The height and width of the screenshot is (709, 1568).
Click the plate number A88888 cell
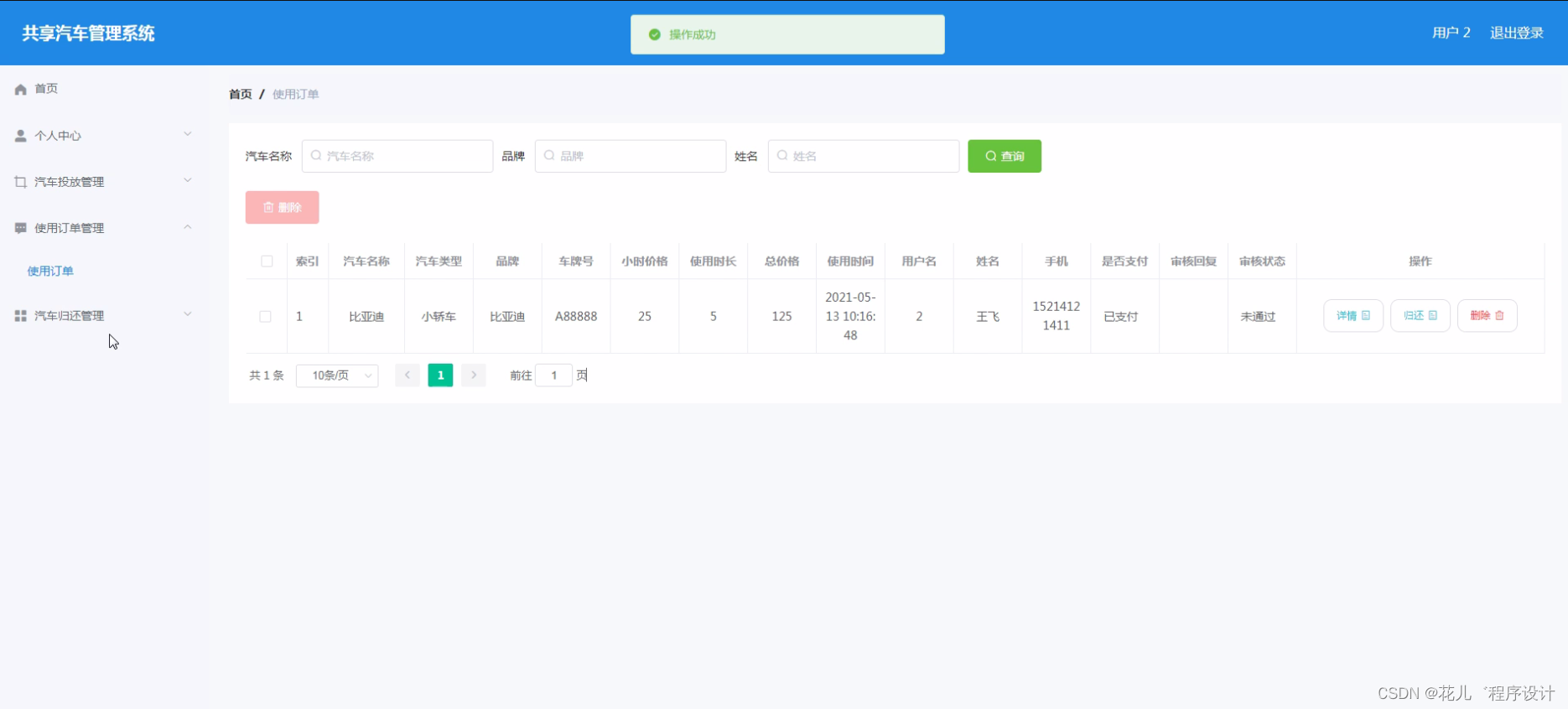576,317
